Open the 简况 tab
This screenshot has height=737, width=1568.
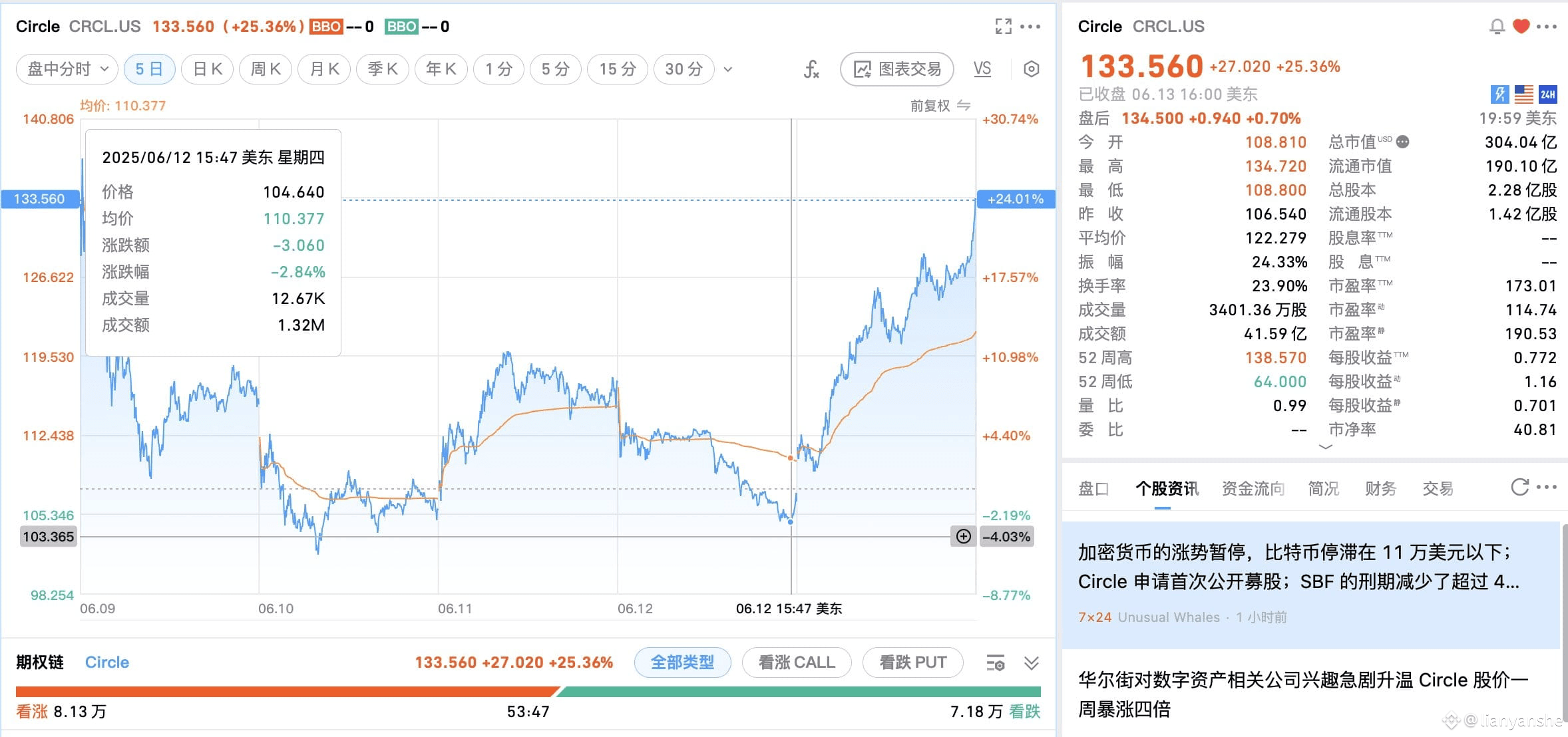pyautogui.click(x=1324, y=489)
